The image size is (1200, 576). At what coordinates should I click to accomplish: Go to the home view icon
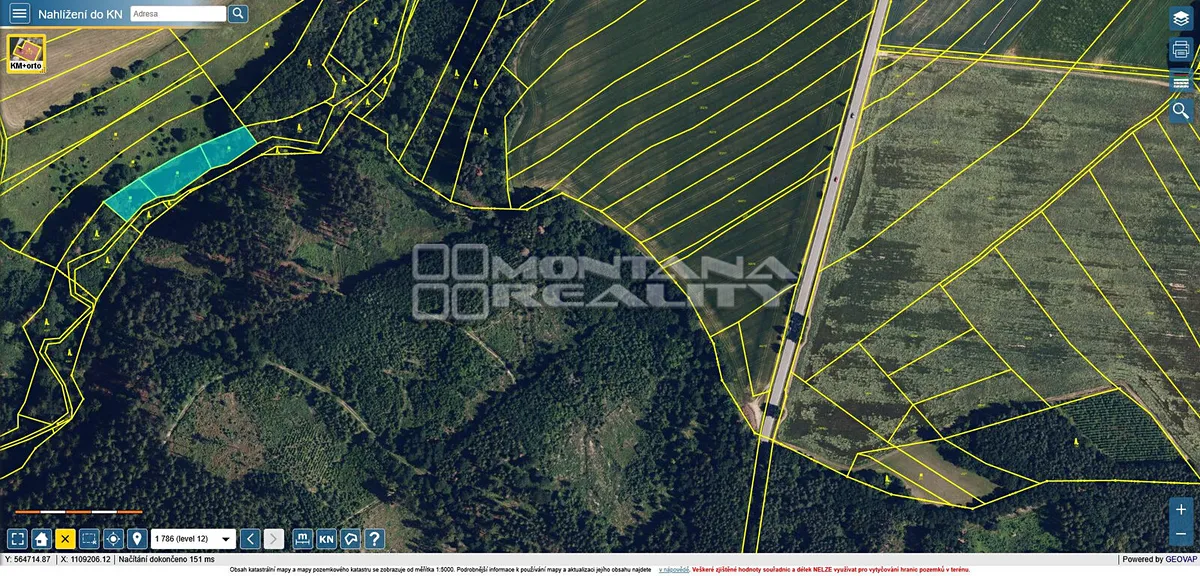(x=42, y=539)
